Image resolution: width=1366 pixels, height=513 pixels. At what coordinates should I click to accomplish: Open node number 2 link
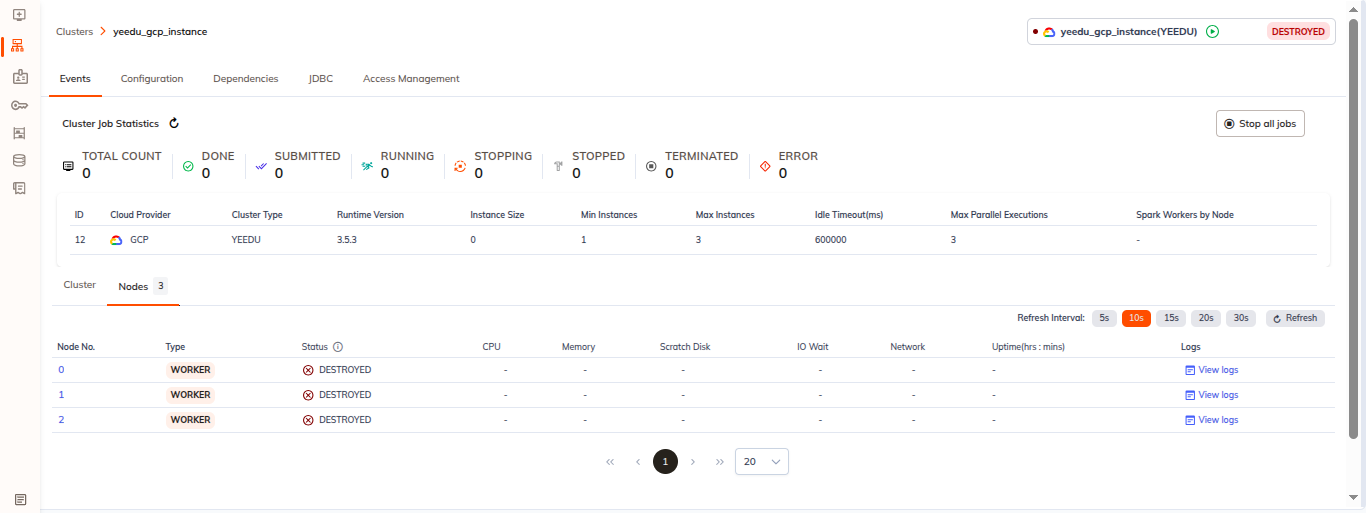coord(61,420)
